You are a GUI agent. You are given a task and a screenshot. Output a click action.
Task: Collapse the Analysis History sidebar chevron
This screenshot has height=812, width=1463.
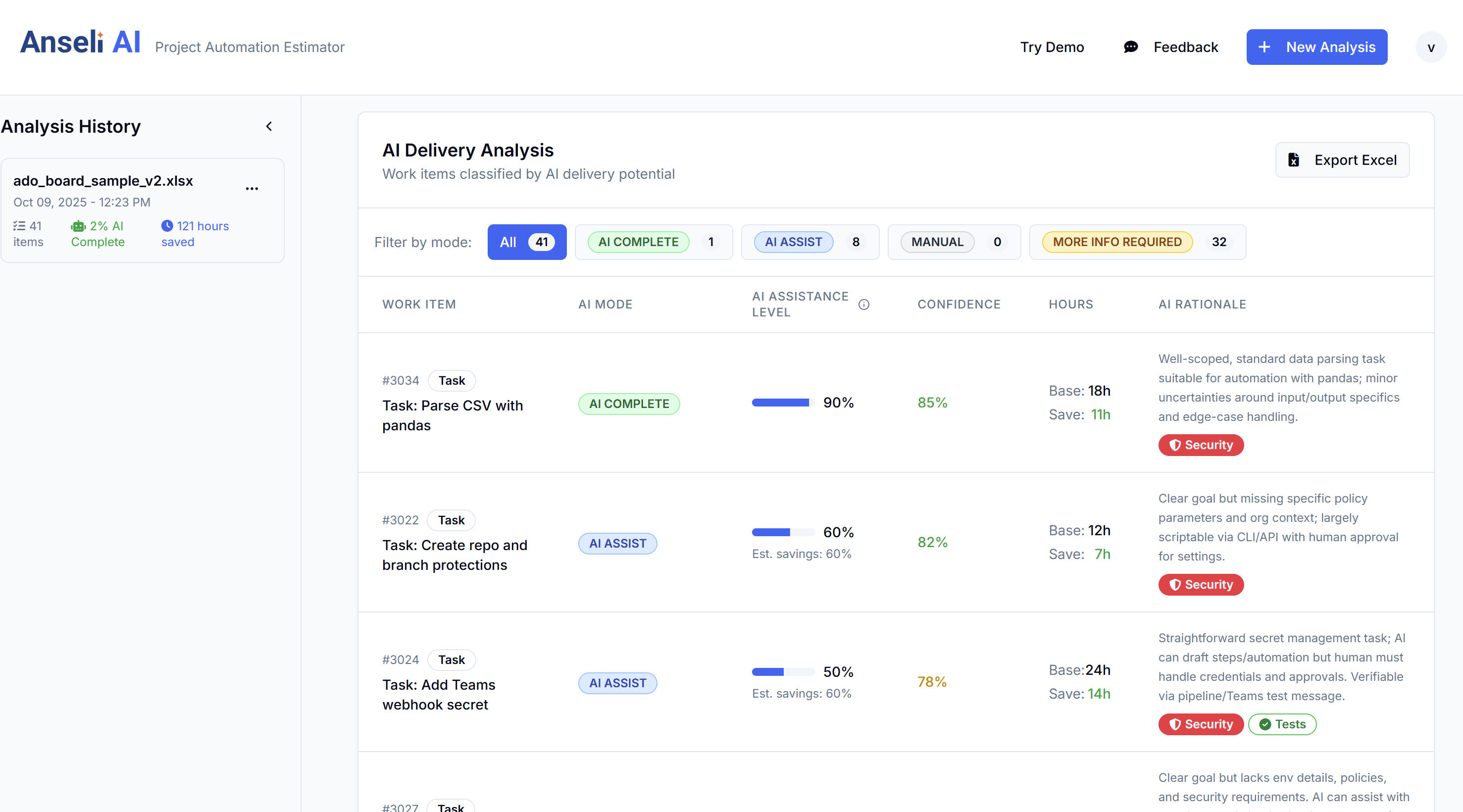click(269, 126)
